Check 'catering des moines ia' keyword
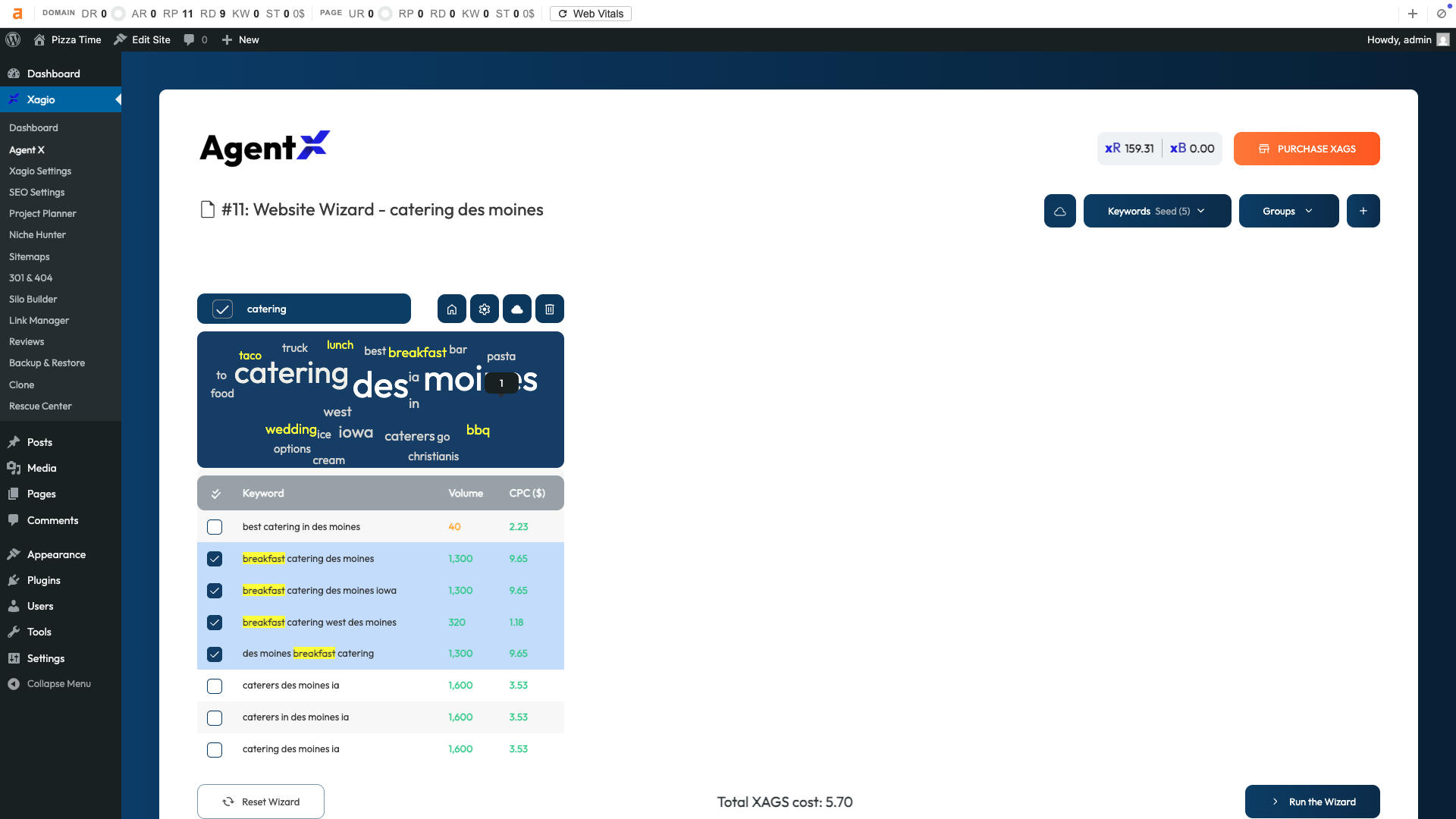The width and height of the screenshot is (1456, 819). [x=215, y=750]
